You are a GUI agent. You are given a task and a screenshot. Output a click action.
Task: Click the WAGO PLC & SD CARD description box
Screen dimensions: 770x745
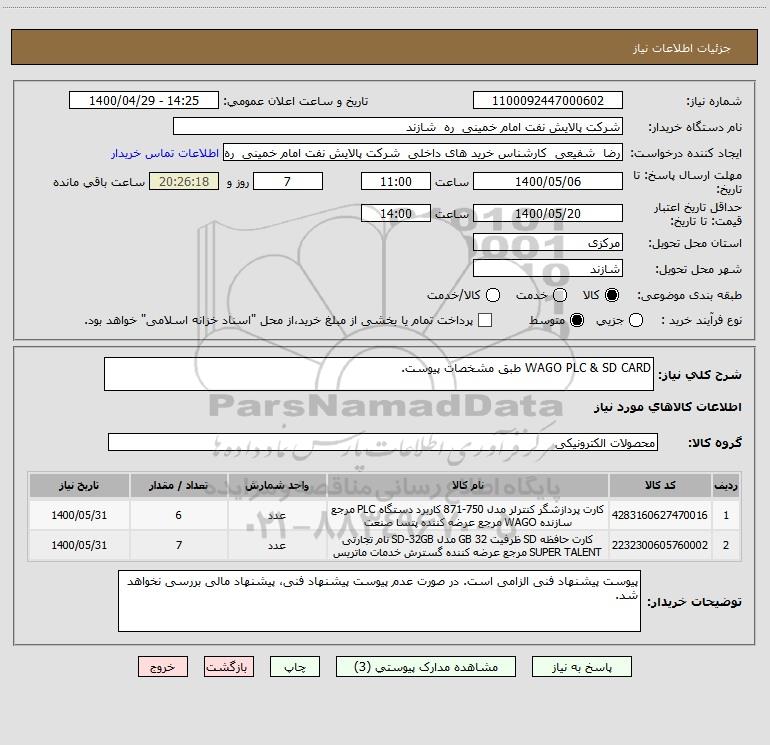379,374
